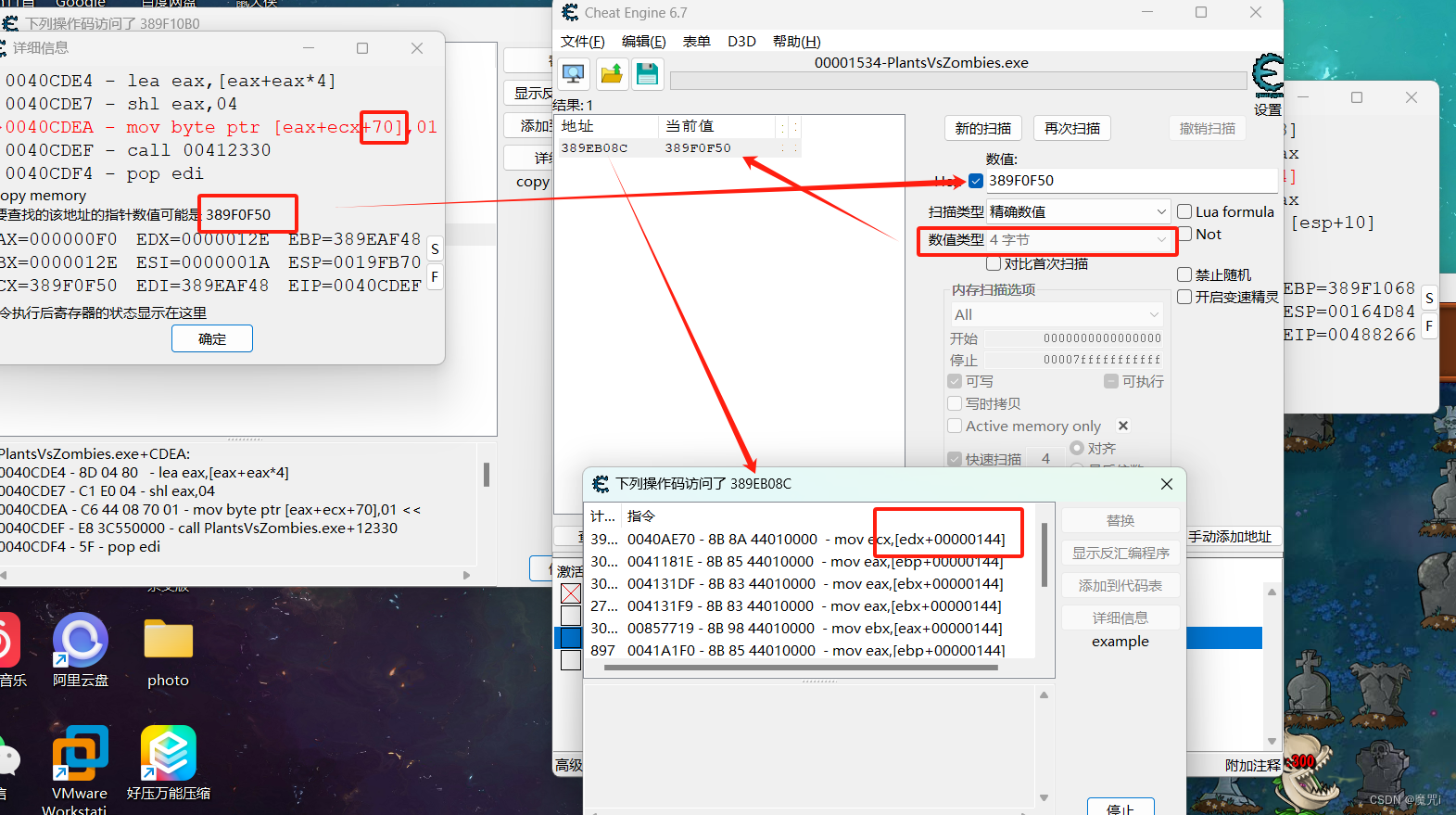Image resolution: width=1456 pixels, height=815 pixels.
Task: Click the 再次扫描 button
Action: point(1072,129)
